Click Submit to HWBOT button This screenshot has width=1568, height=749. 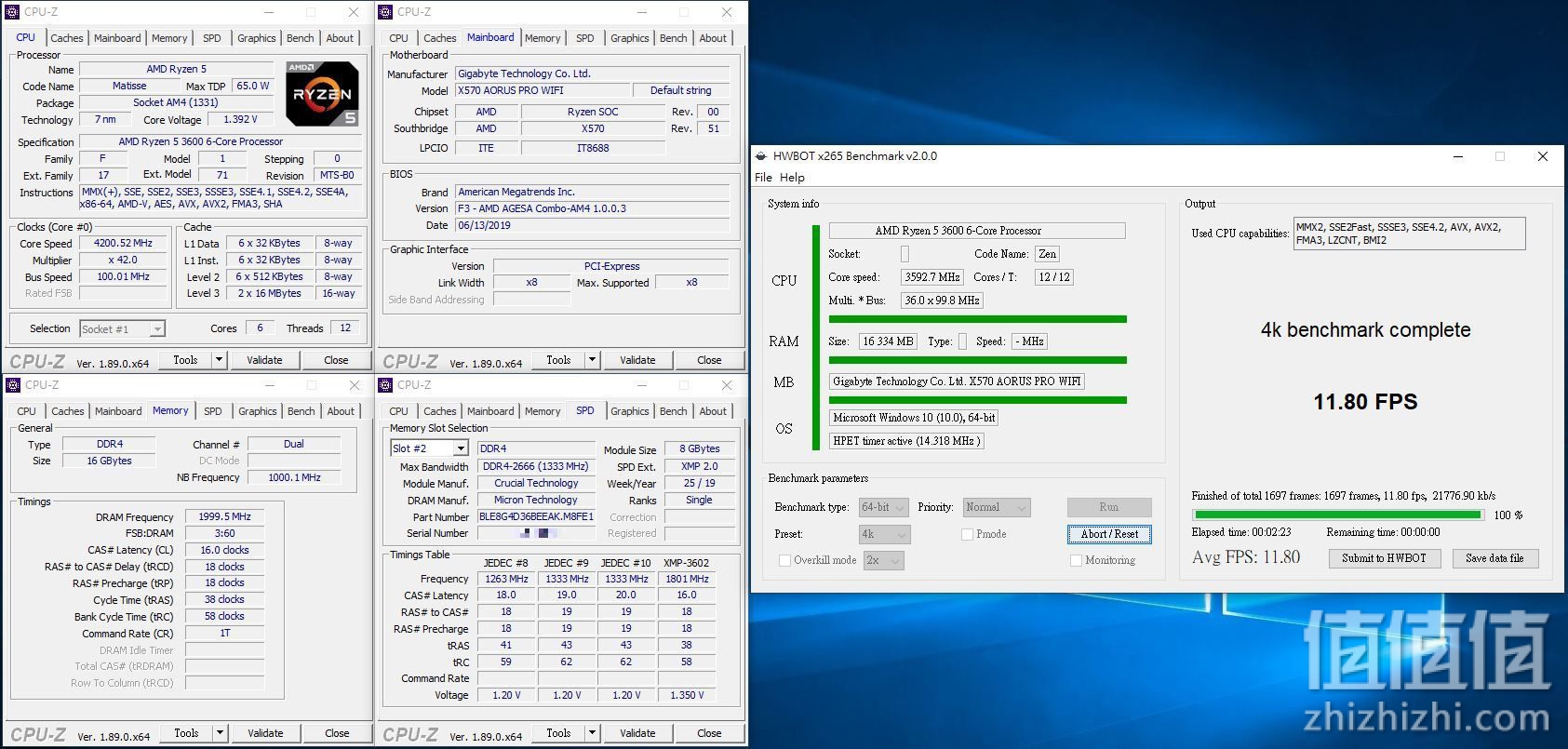tap(1384, 558)
